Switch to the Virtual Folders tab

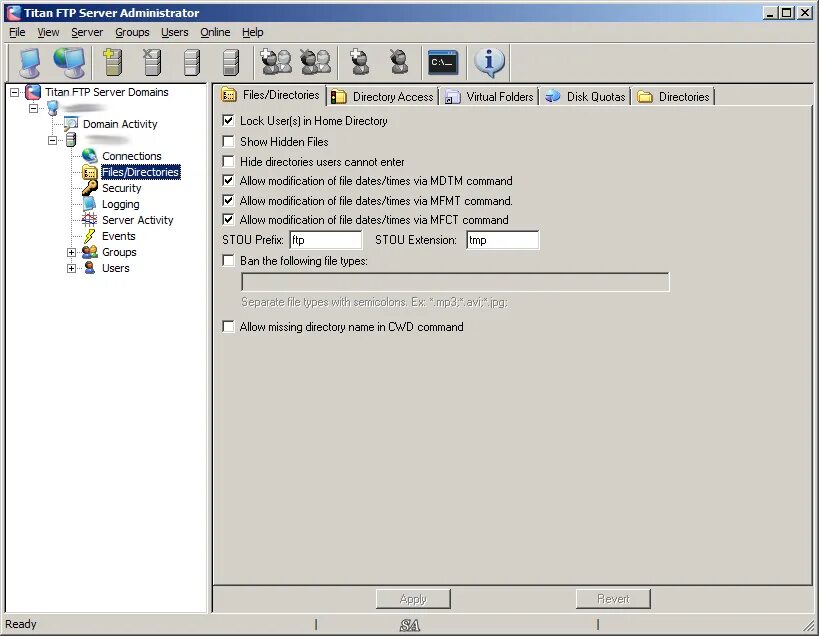pos(489,97)
